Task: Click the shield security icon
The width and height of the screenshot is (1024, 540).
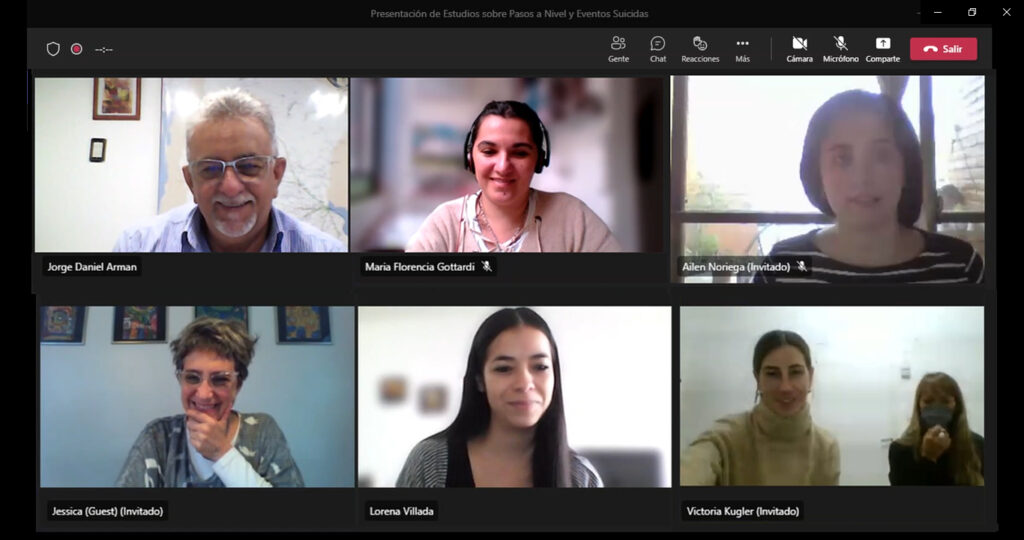Action: coord(53,49)
